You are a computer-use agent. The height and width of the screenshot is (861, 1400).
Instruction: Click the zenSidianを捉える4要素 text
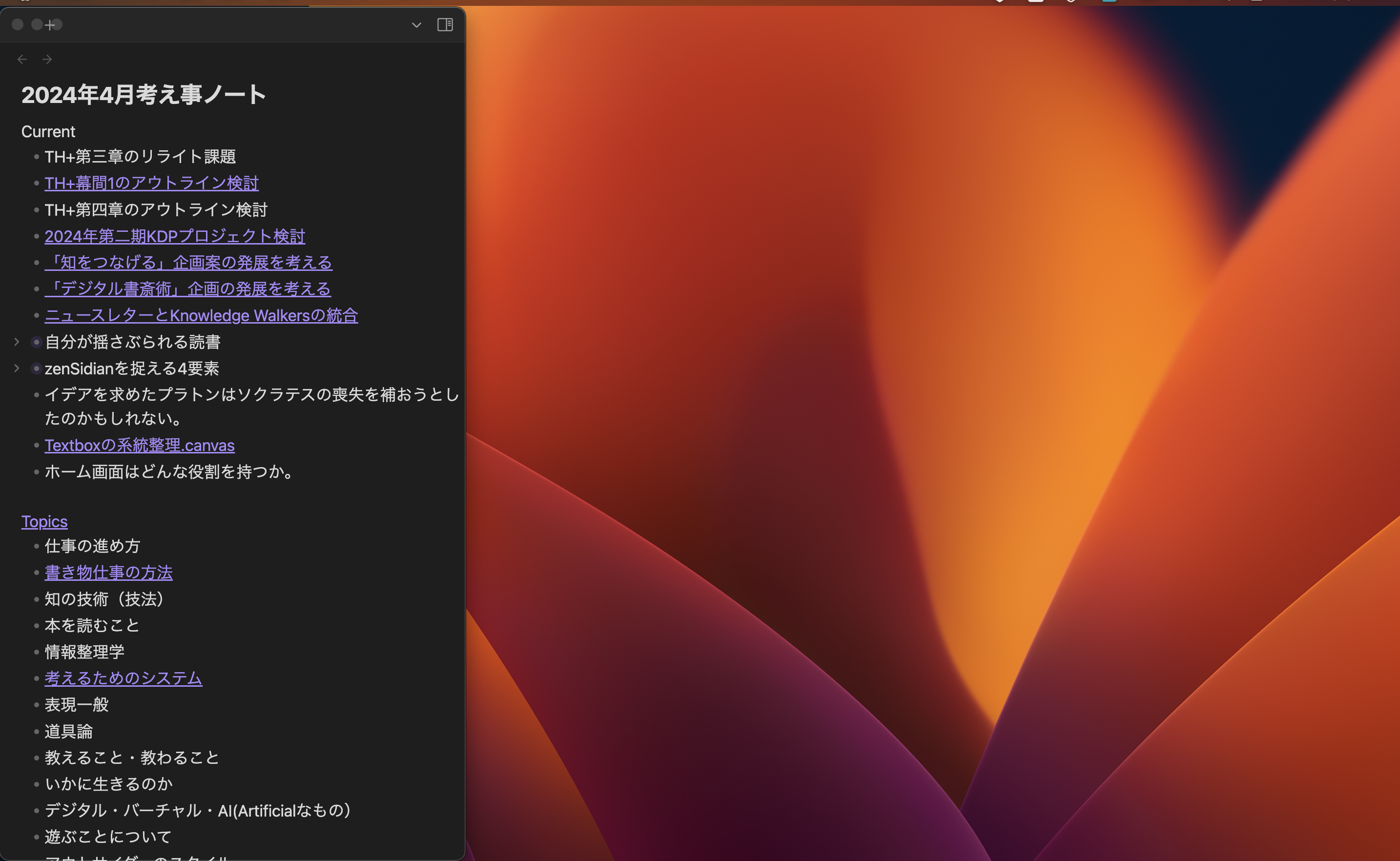131,369
